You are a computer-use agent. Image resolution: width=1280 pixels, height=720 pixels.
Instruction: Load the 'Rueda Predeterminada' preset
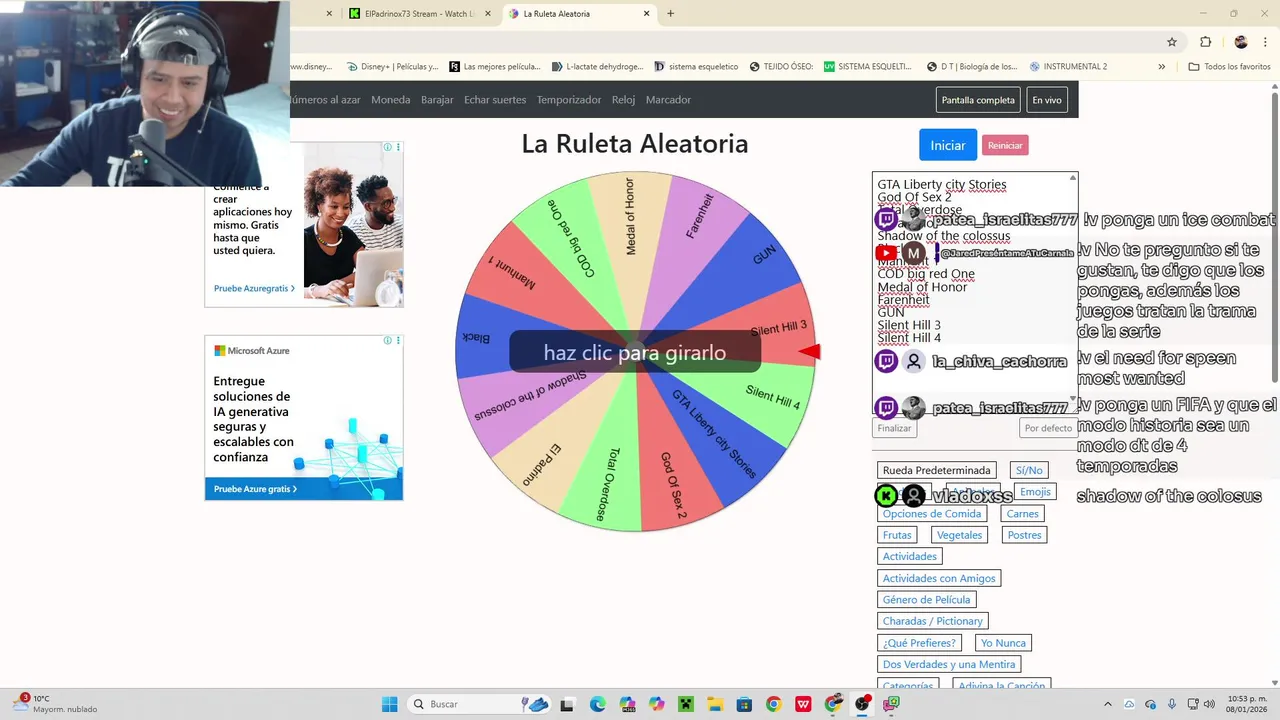click(x=937, y=470)
